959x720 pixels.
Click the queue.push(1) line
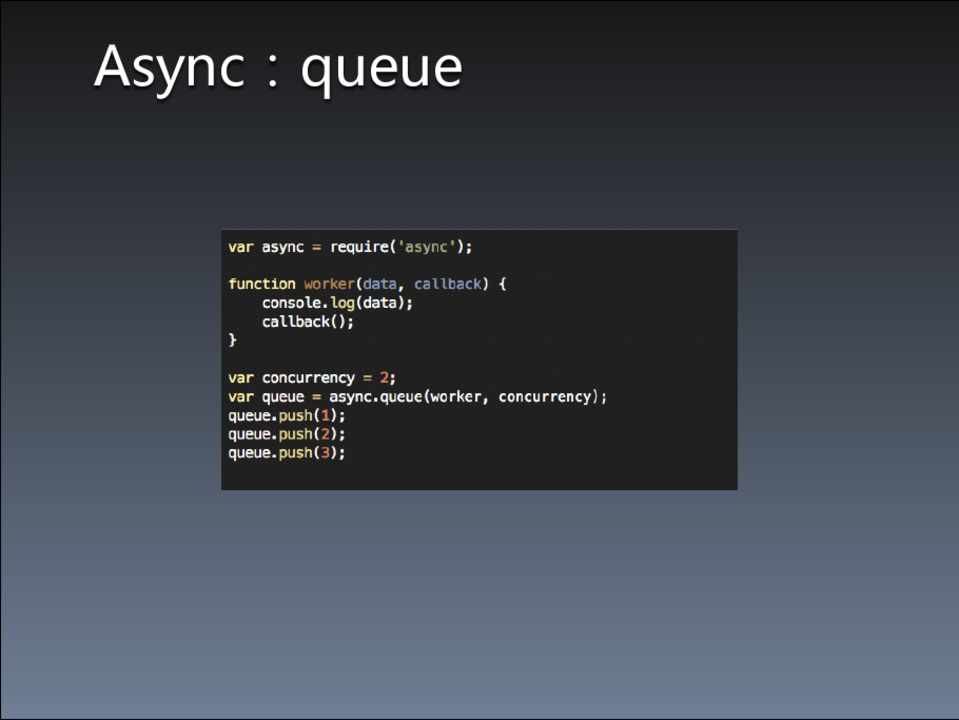286,415
